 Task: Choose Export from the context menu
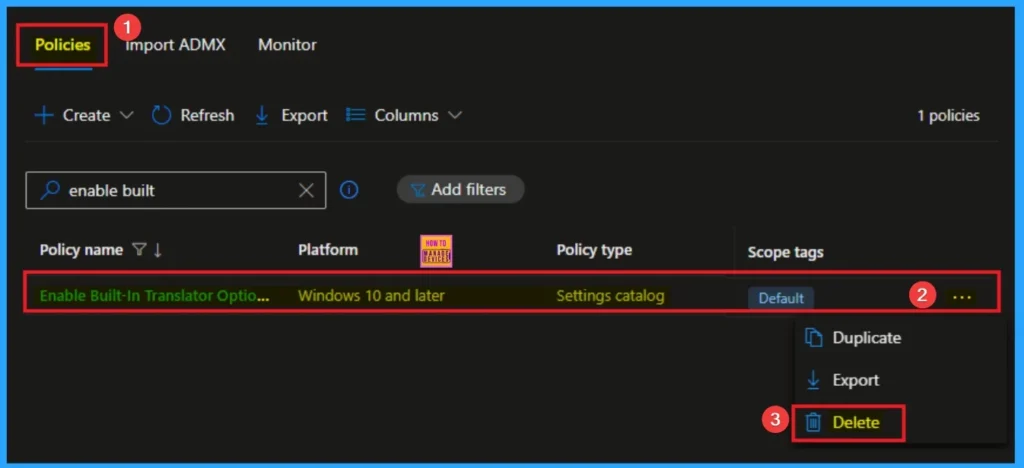pyautogui.click(x=856, y=380)
